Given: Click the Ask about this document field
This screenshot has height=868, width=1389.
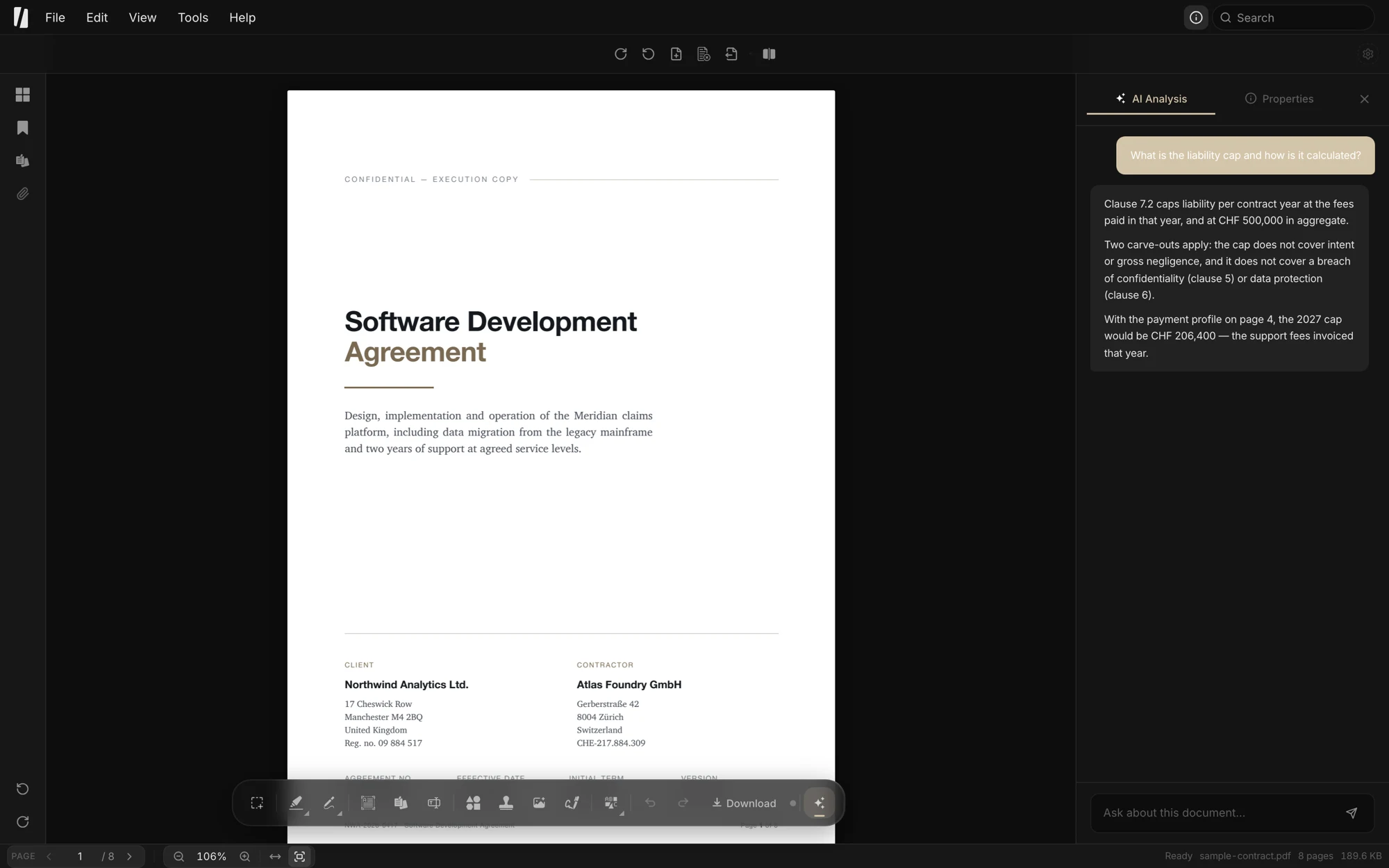Looking at the screenshot, I should (x=1217, y=812).
